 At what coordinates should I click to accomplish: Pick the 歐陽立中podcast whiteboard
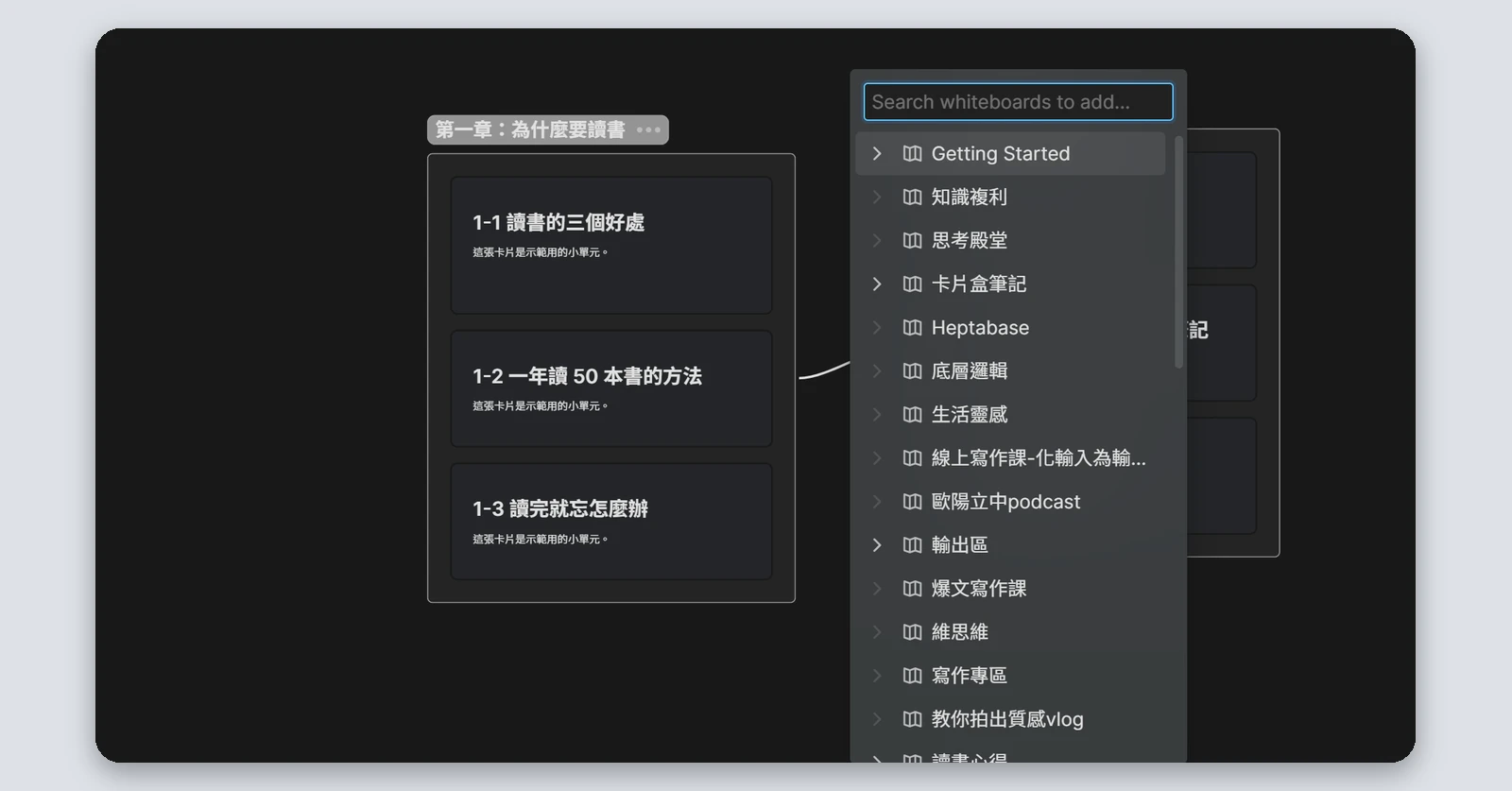click(1010, 501)
